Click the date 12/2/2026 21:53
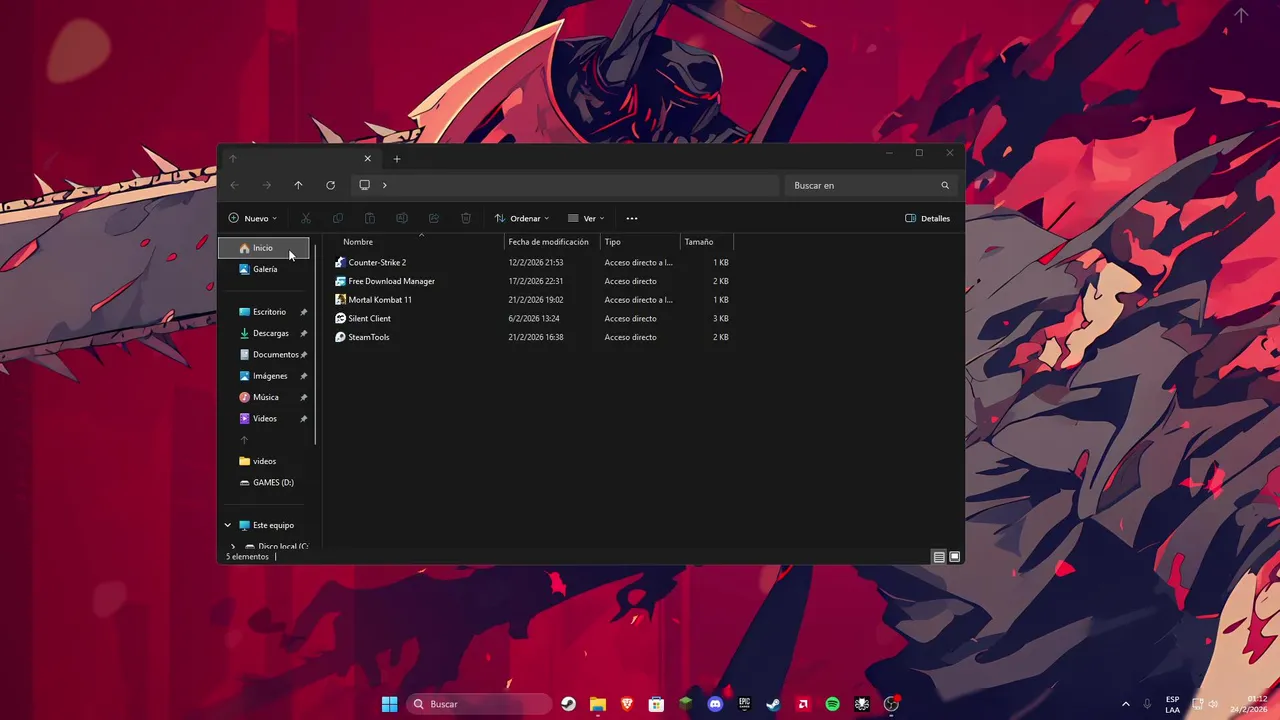The width and height of the screenshot is (1280, 720). 536,262
